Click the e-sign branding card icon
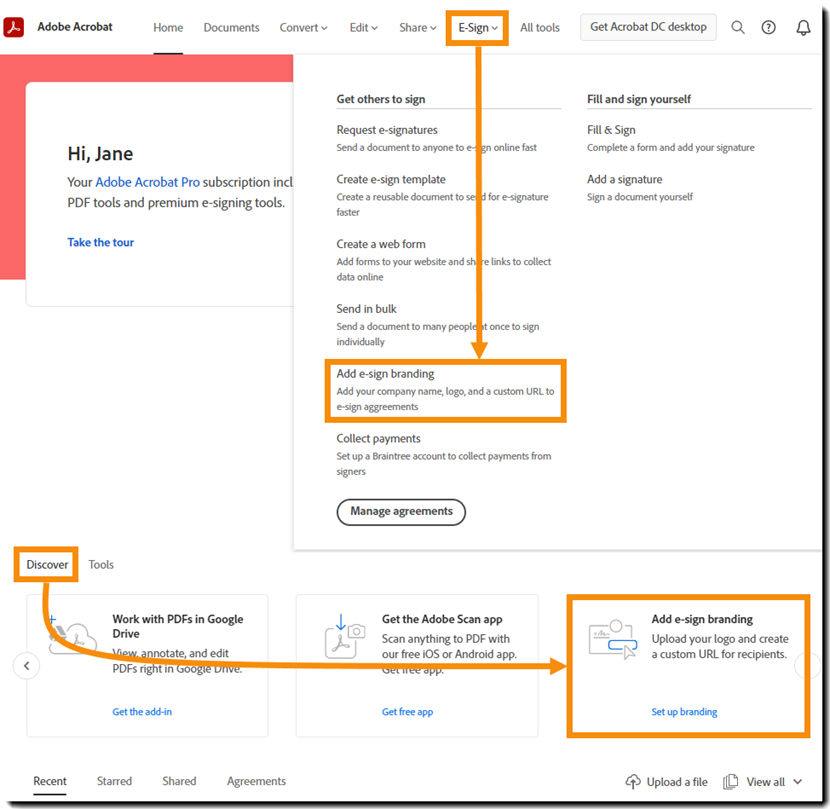The width and height of the screenshot is (830, 809). 613,639
